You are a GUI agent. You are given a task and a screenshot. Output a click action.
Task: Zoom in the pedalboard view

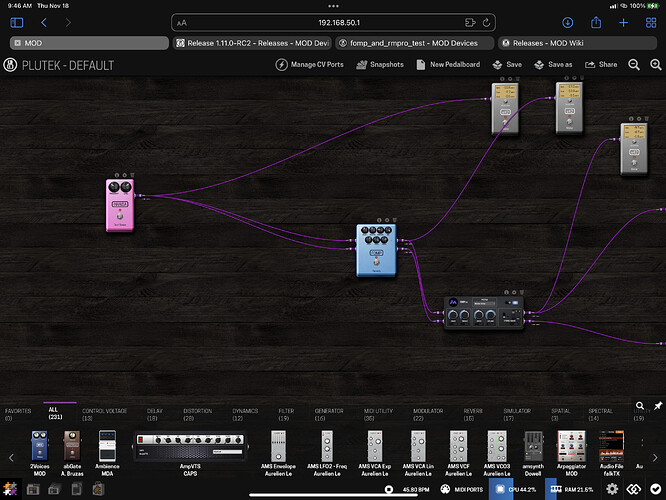tap(656, 65)
